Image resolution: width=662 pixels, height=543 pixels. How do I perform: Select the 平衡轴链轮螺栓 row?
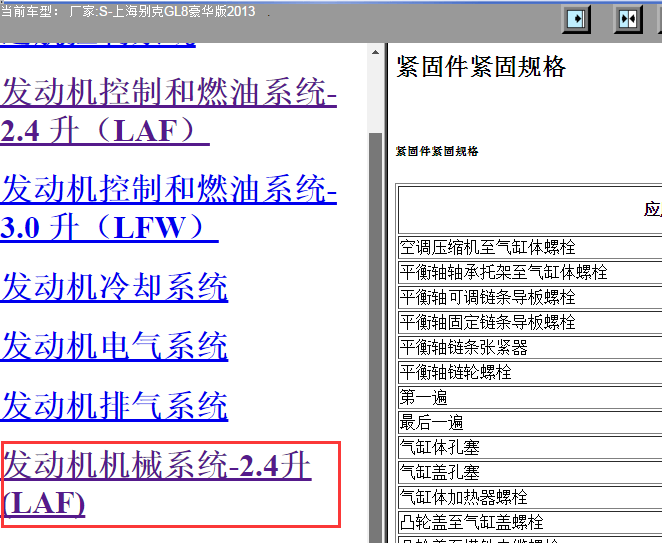(x=530, y=372)
